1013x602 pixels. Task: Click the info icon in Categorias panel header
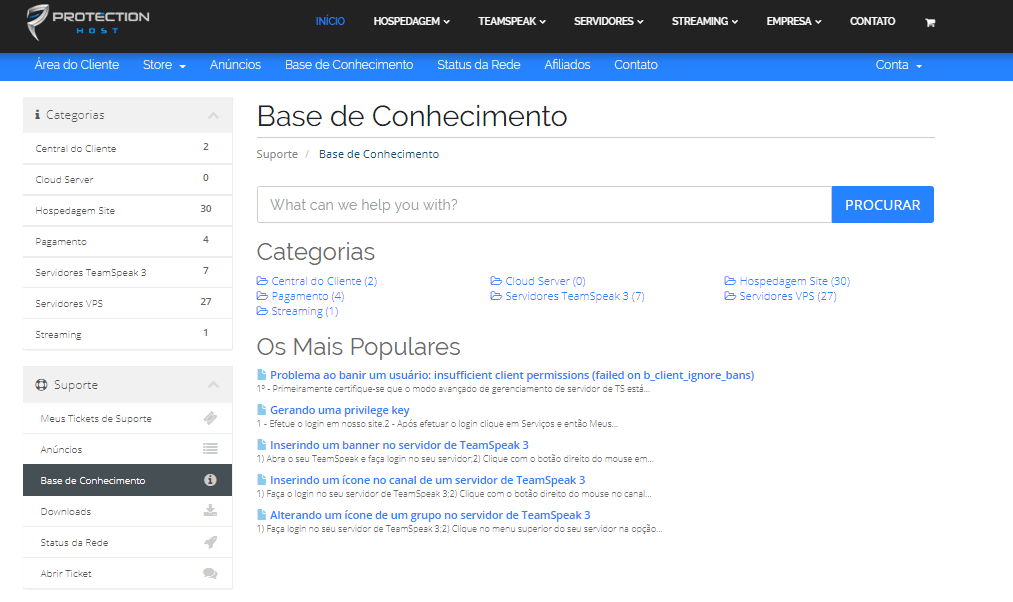pyautogui.click(x=37, y=114)
